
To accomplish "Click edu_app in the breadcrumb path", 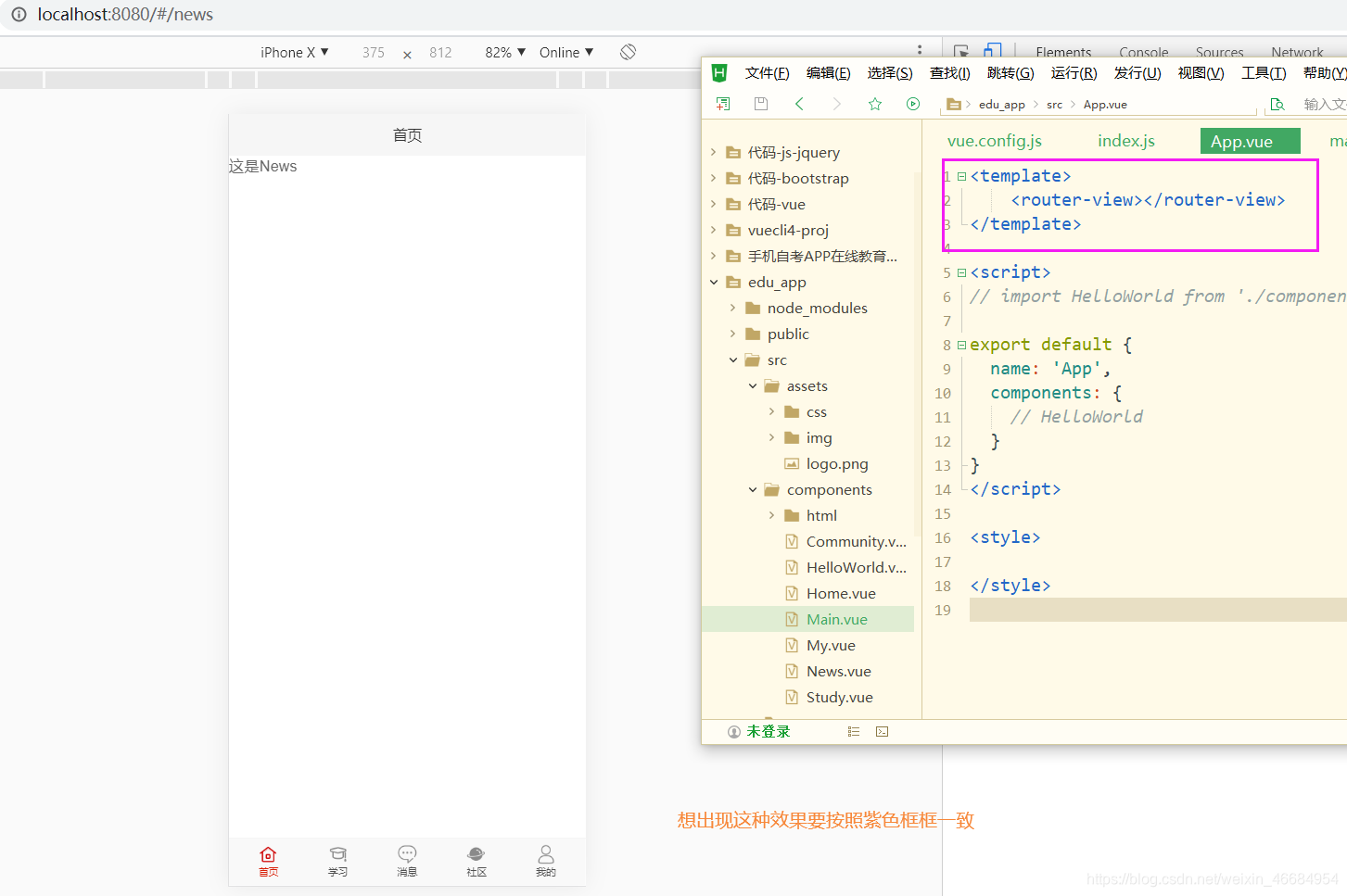I will [x=1001, y=105].
